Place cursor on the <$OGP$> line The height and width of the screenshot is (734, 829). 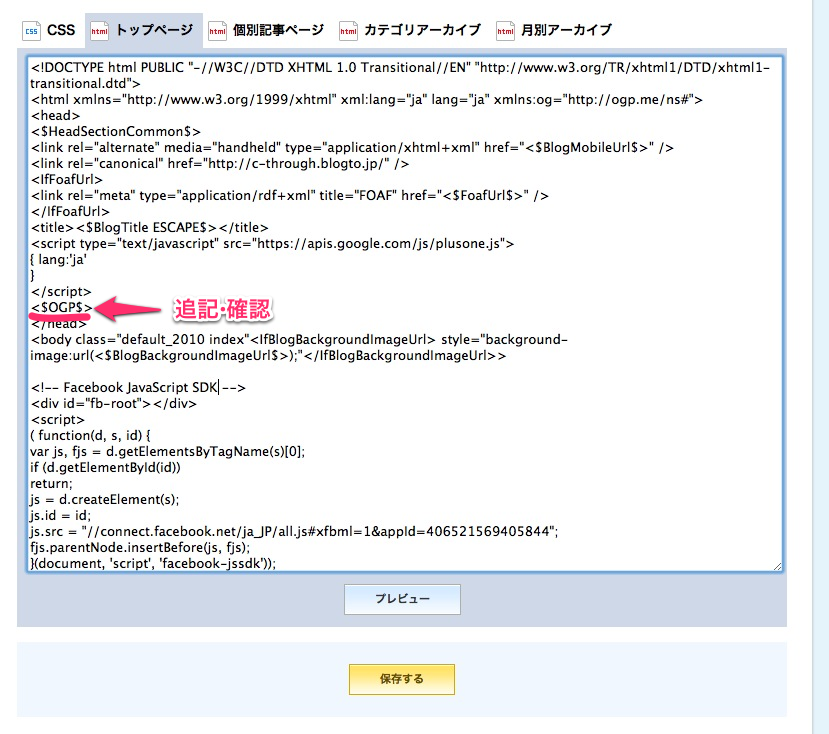point(61,307)
